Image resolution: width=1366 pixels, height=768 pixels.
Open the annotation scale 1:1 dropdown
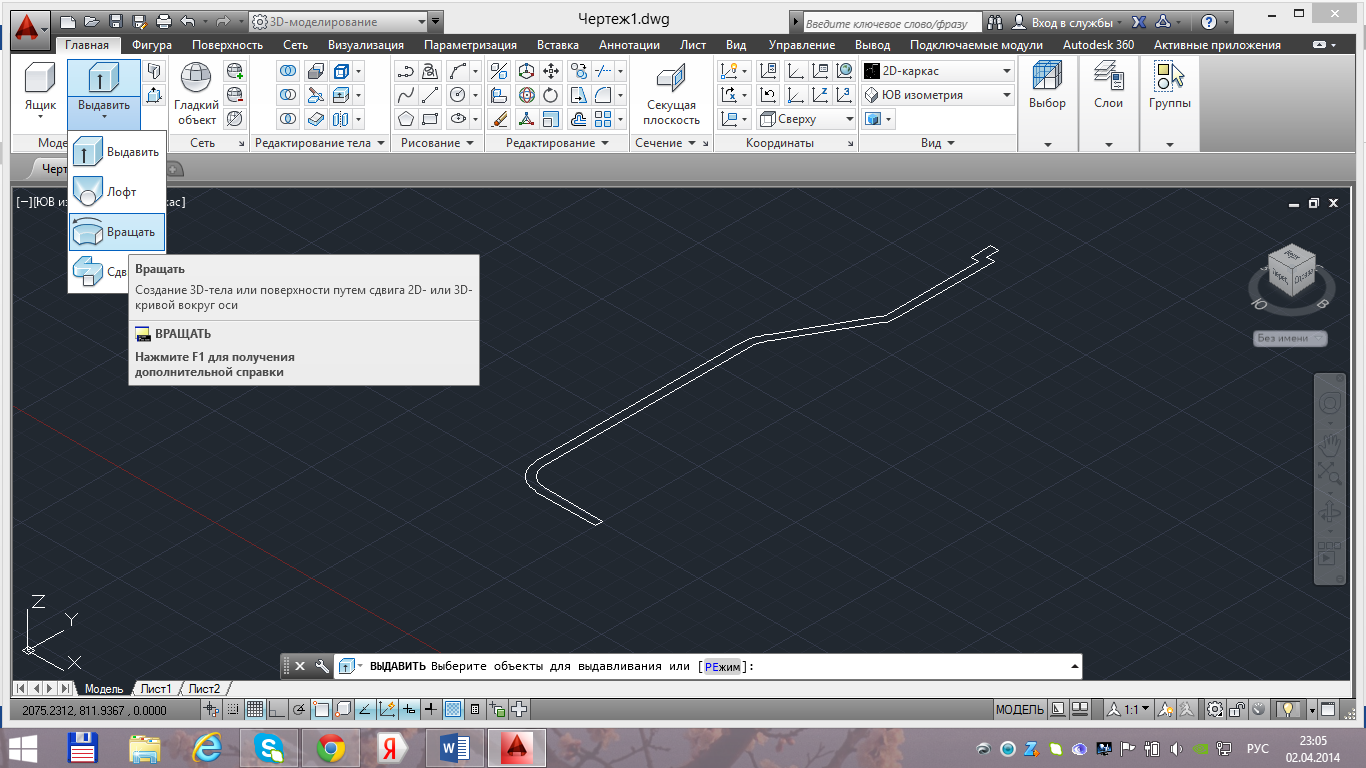click(1128, 710)
